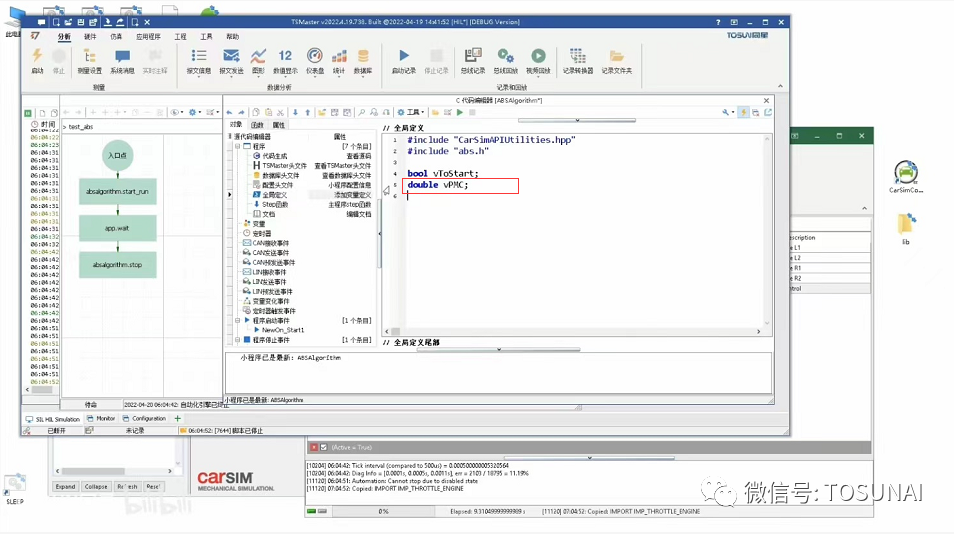Switch to the 硬件 ribbon tab
Viewport: 954px width, 534px height.
(90, 36)
